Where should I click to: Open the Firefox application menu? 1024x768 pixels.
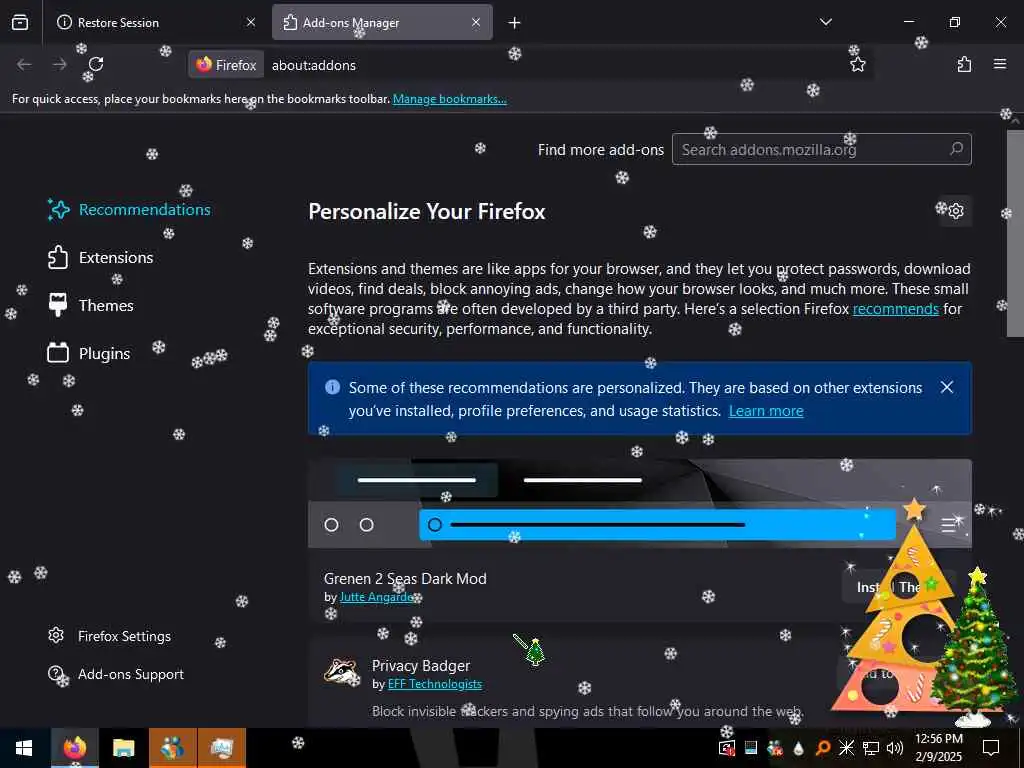pos(1000,64)
